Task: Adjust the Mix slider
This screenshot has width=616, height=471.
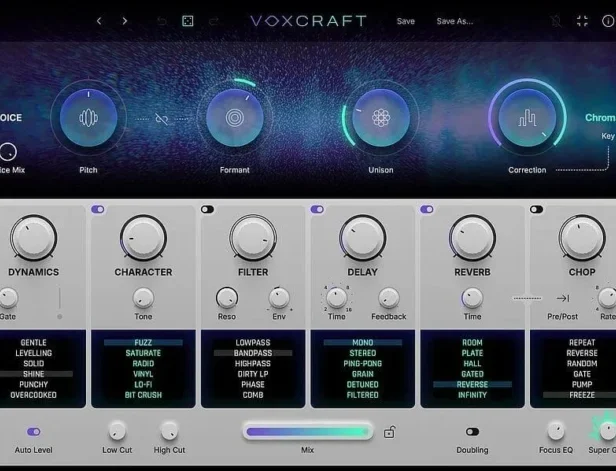Action: [x=308, y=432]
